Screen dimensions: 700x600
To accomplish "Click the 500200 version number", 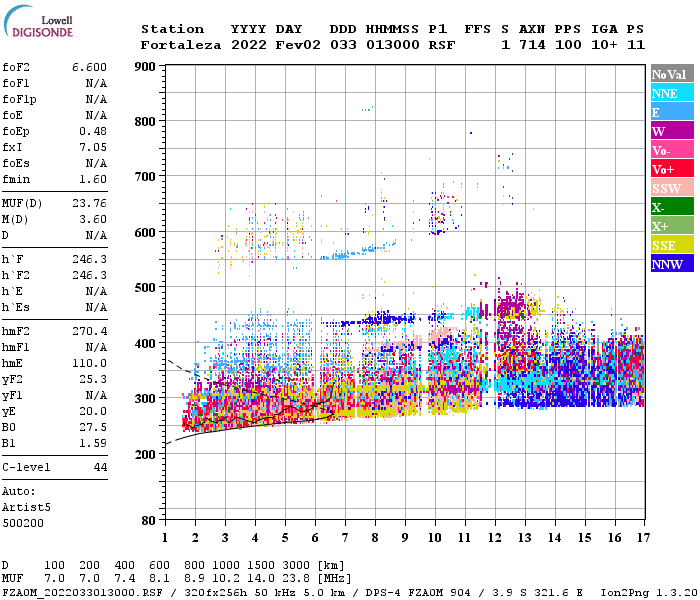I will (23, 523).
